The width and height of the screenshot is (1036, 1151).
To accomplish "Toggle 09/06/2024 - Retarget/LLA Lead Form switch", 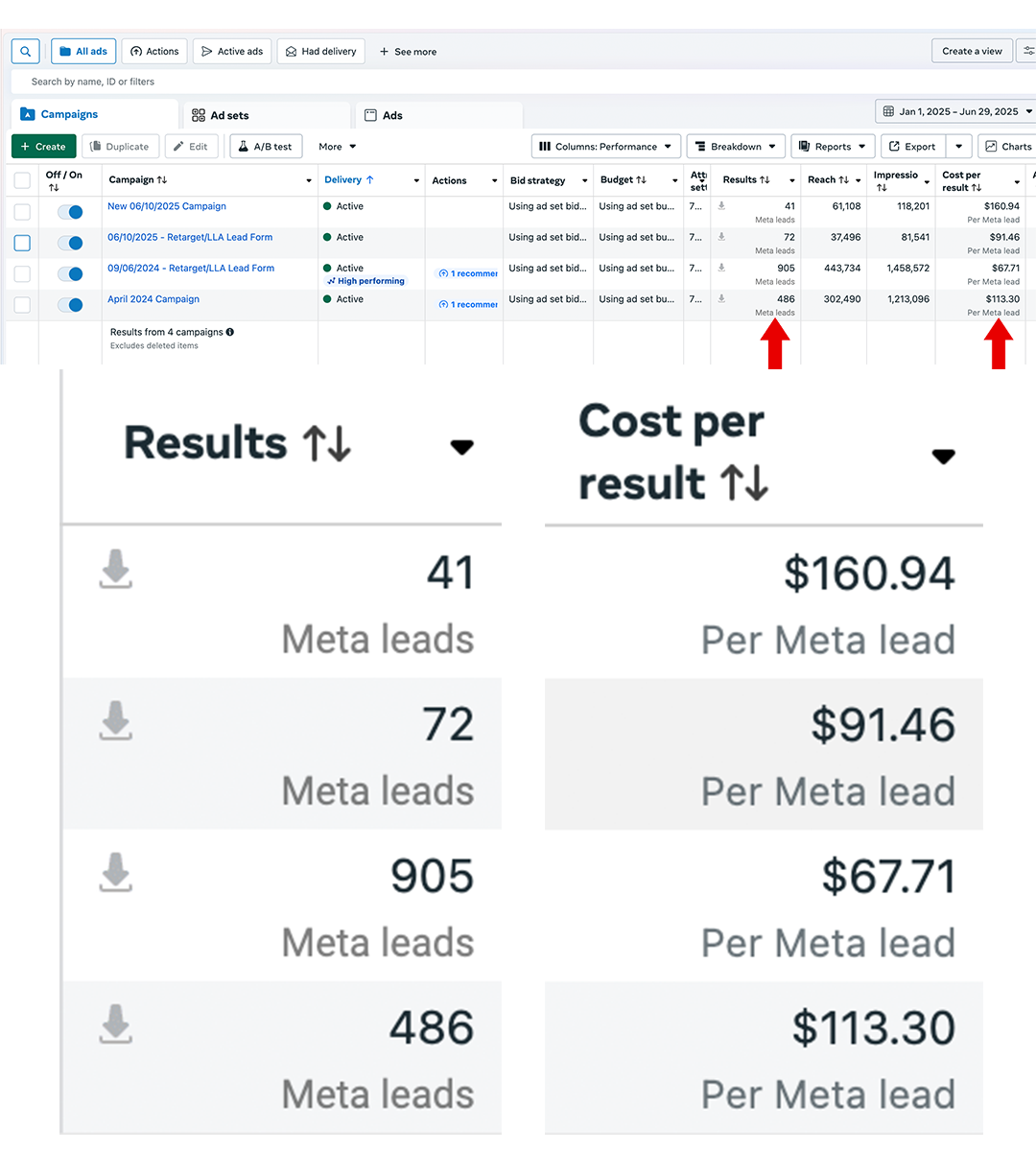I will (70, 274).
